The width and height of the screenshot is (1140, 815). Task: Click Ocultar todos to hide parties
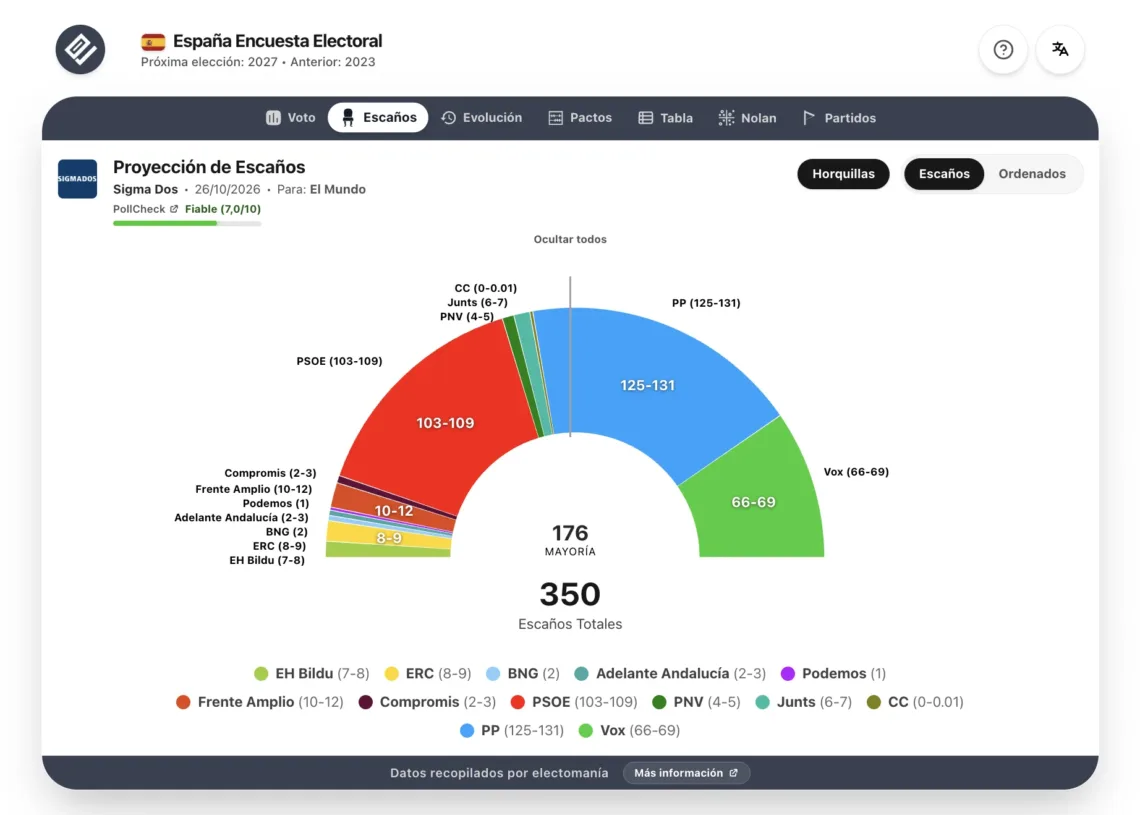pyautogui.click(x=570, y=239)
